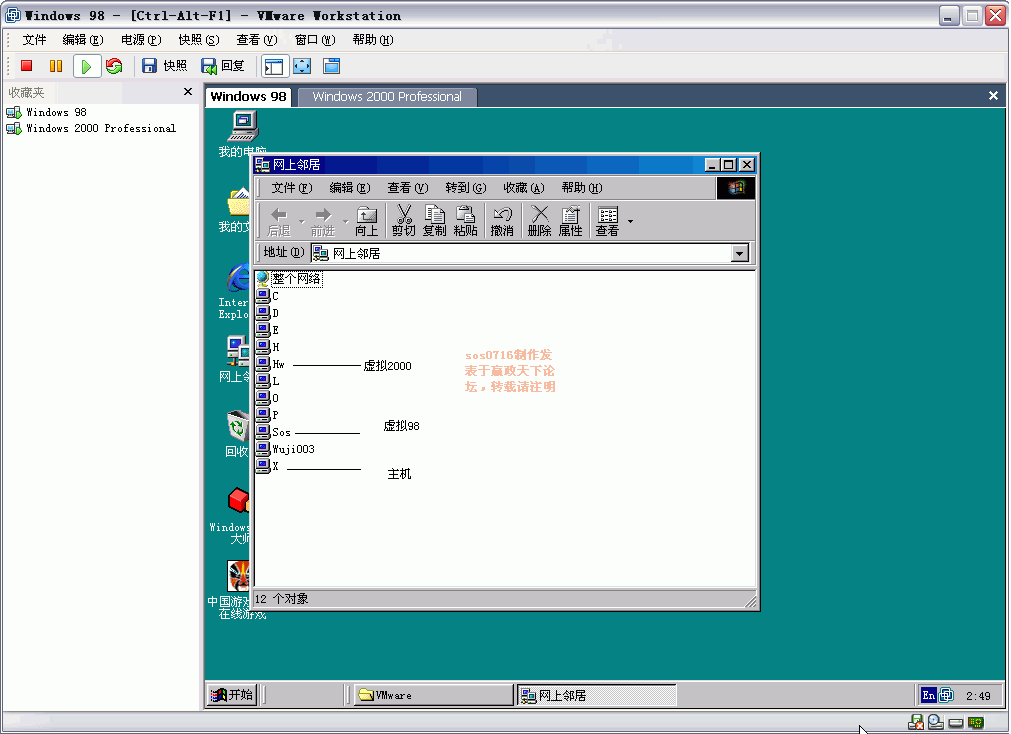Click the VMware Tools tray icon
1011x734 pixels.
click(946, 695)
